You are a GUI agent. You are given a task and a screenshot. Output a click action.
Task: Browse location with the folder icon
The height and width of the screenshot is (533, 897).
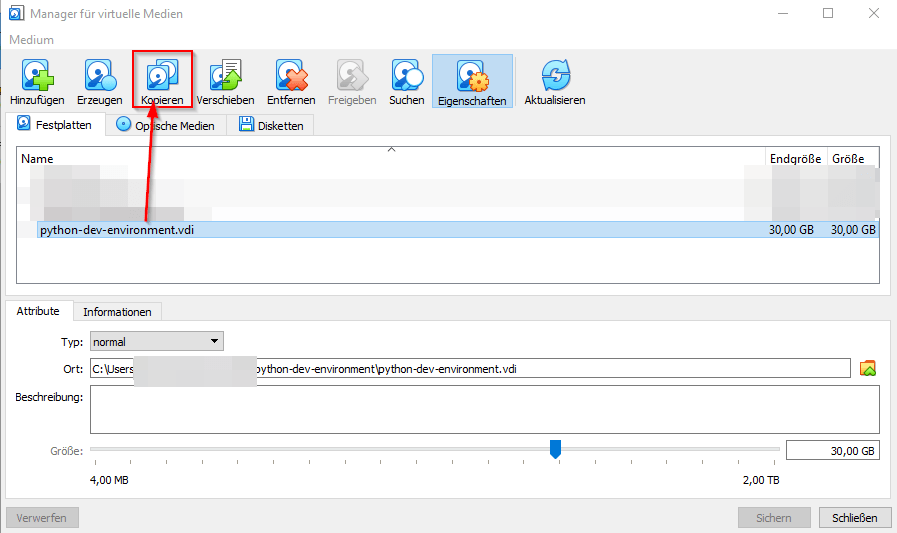[x=868, y=368]
